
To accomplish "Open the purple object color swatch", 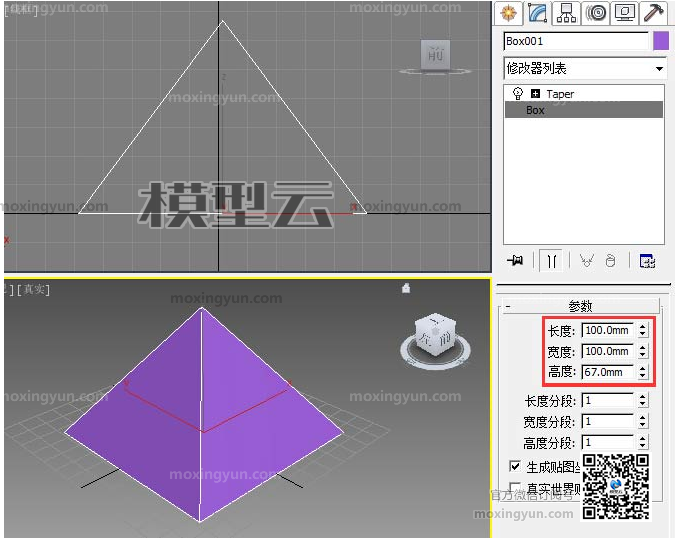I will (661, 41).
